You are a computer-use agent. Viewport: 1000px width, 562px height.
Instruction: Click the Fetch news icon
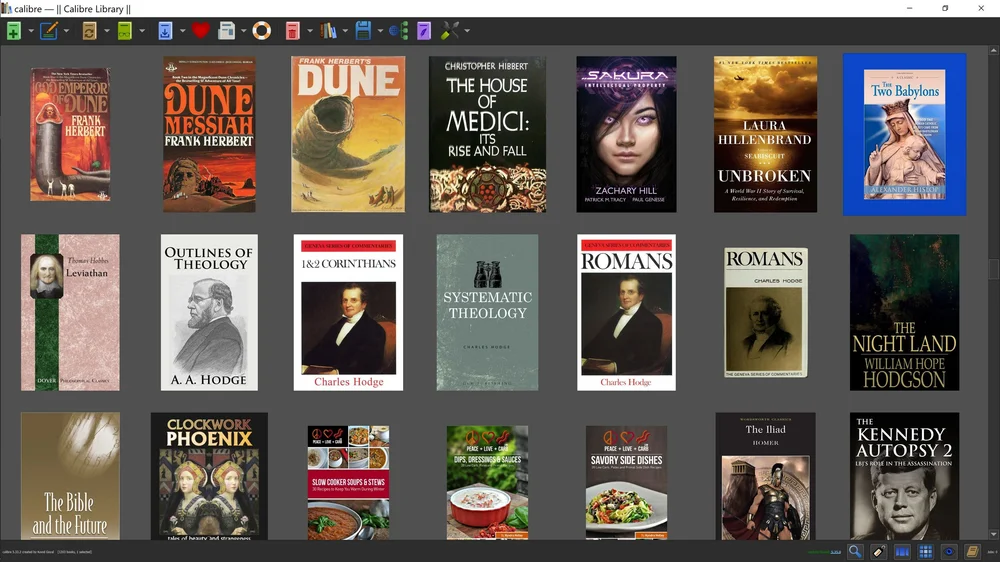click(x=226, y=31)
